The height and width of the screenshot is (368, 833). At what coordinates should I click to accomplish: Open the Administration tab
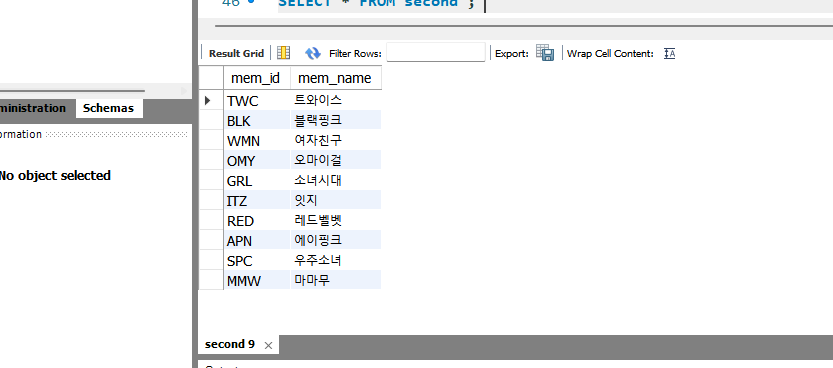pyautogui.click(x=33, y=108)
